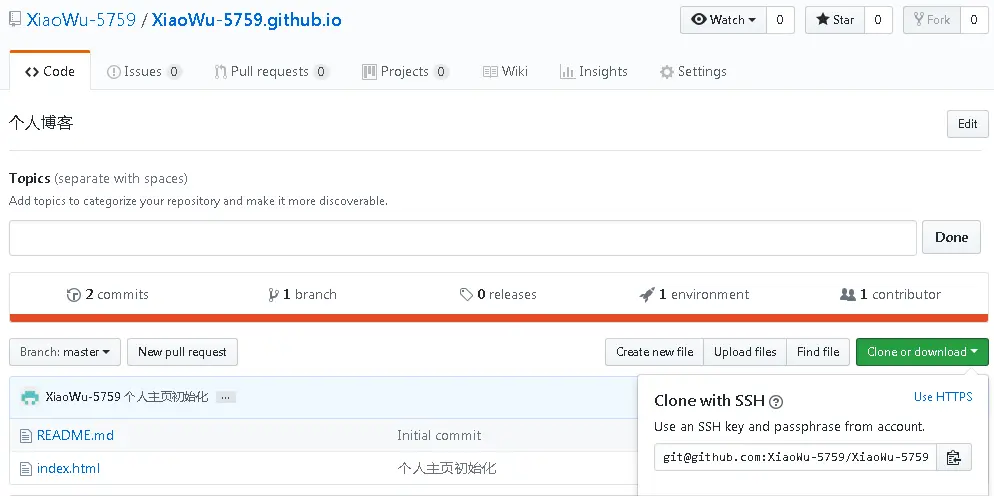Click the branch icon next to 1 branch
Viewport: 994px width, 496px height.
[273, 295]
